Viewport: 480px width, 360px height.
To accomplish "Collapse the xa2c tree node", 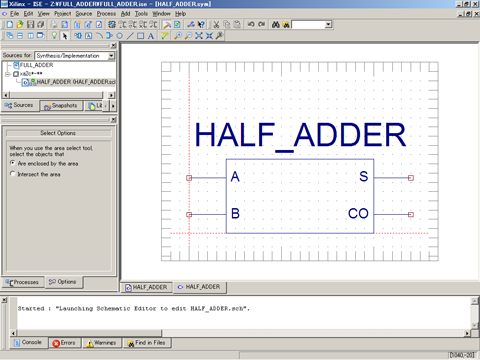I will 7,74.
